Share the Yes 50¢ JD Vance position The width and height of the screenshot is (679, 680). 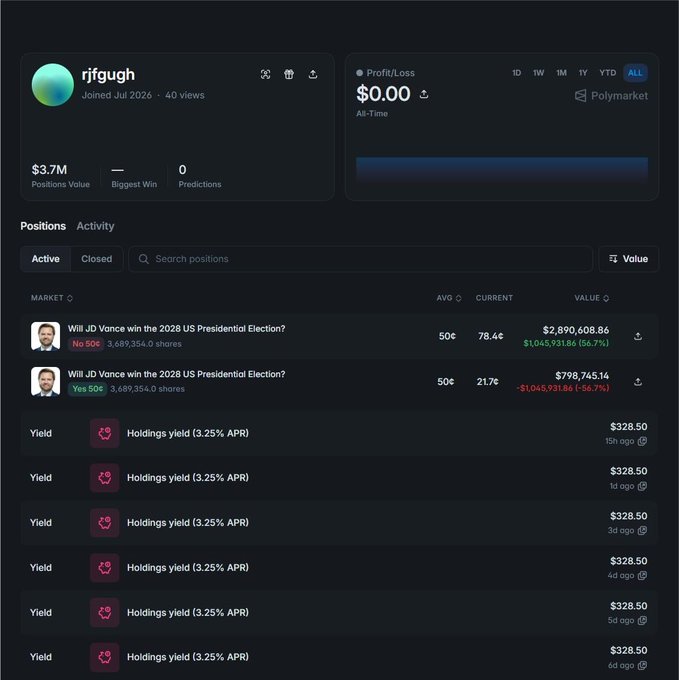tap(638, 382)
